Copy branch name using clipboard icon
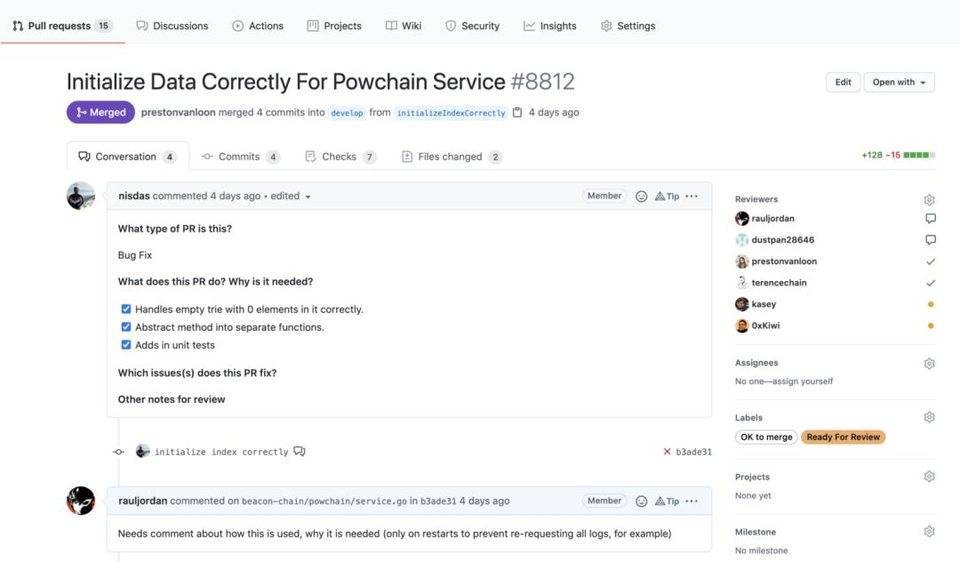Viewport: 960px width, 562px height. coord(517,113)
